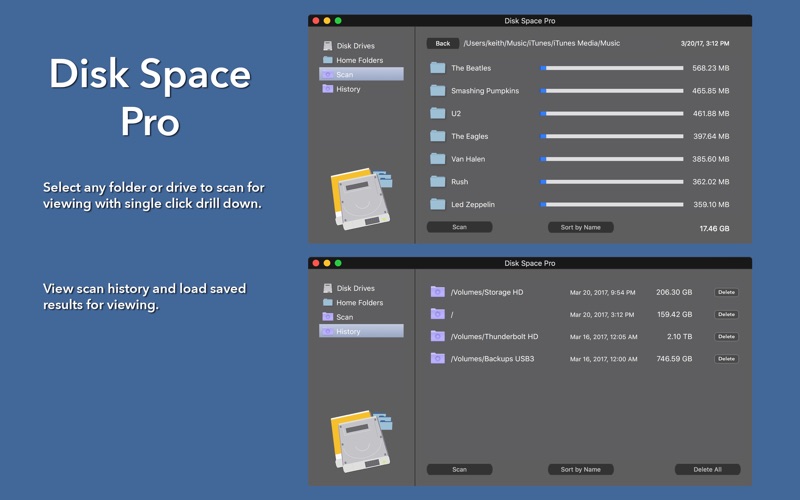Click the /Volumes/Backups USB3 path text
Image resolution: width=800 pixels, height=500 pixels.
(492, 359)
